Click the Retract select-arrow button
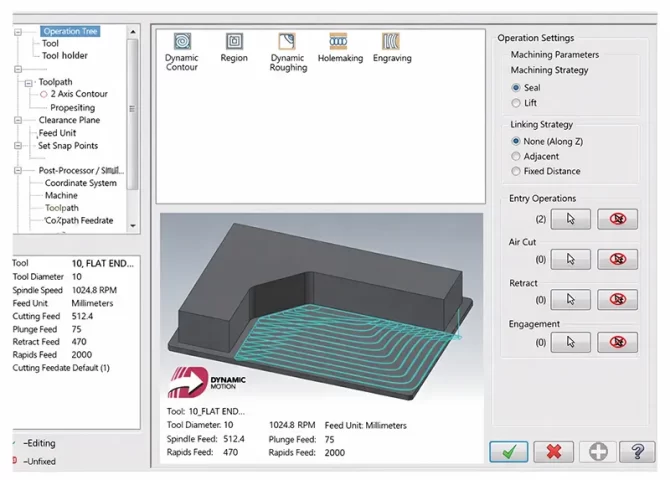This screenshot has height=480, width=670. (x=570, y=299)
